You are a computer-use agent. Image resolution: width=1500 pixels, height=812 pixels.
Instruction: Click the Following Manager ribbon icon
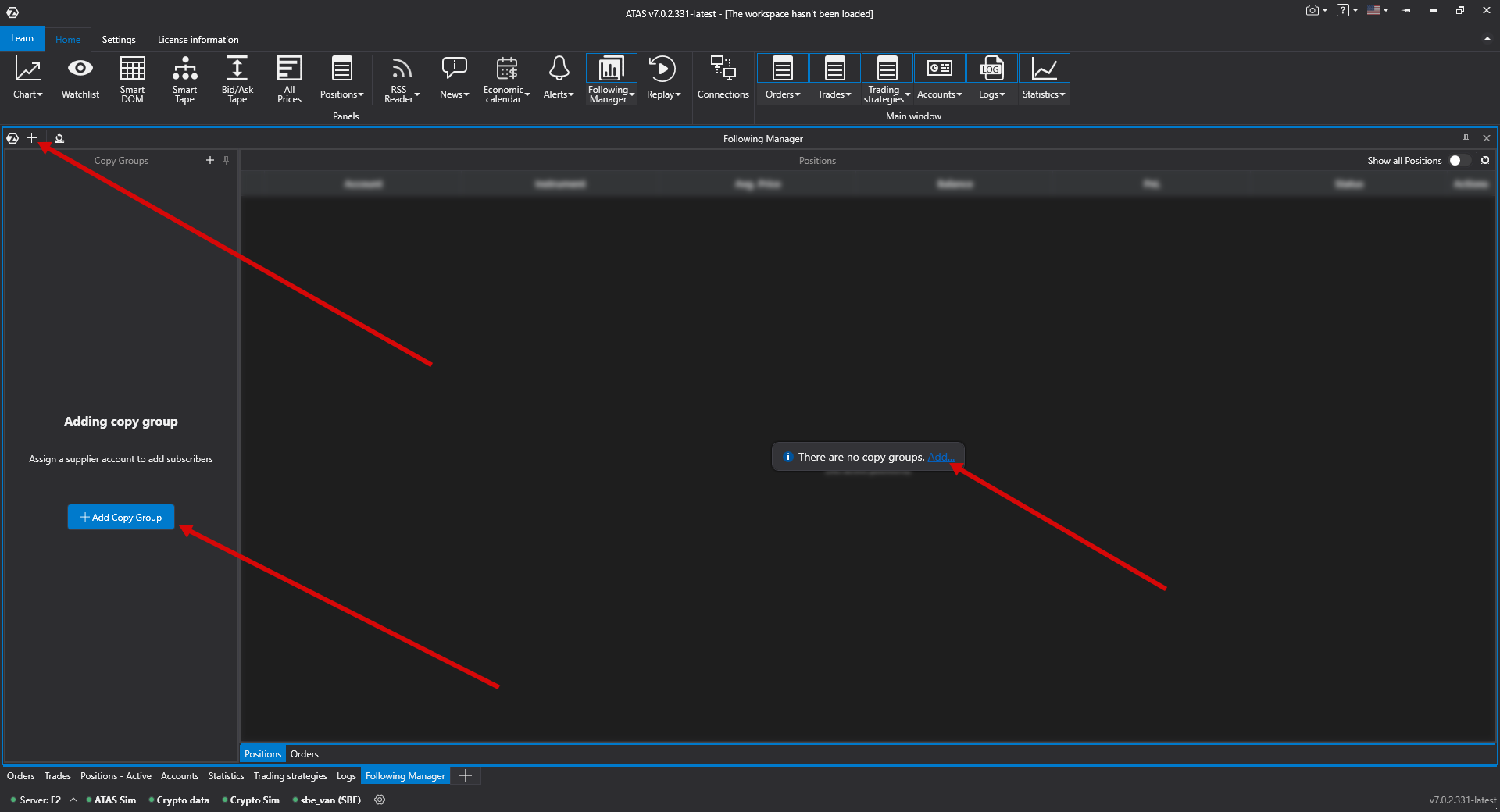coord(611,69)
